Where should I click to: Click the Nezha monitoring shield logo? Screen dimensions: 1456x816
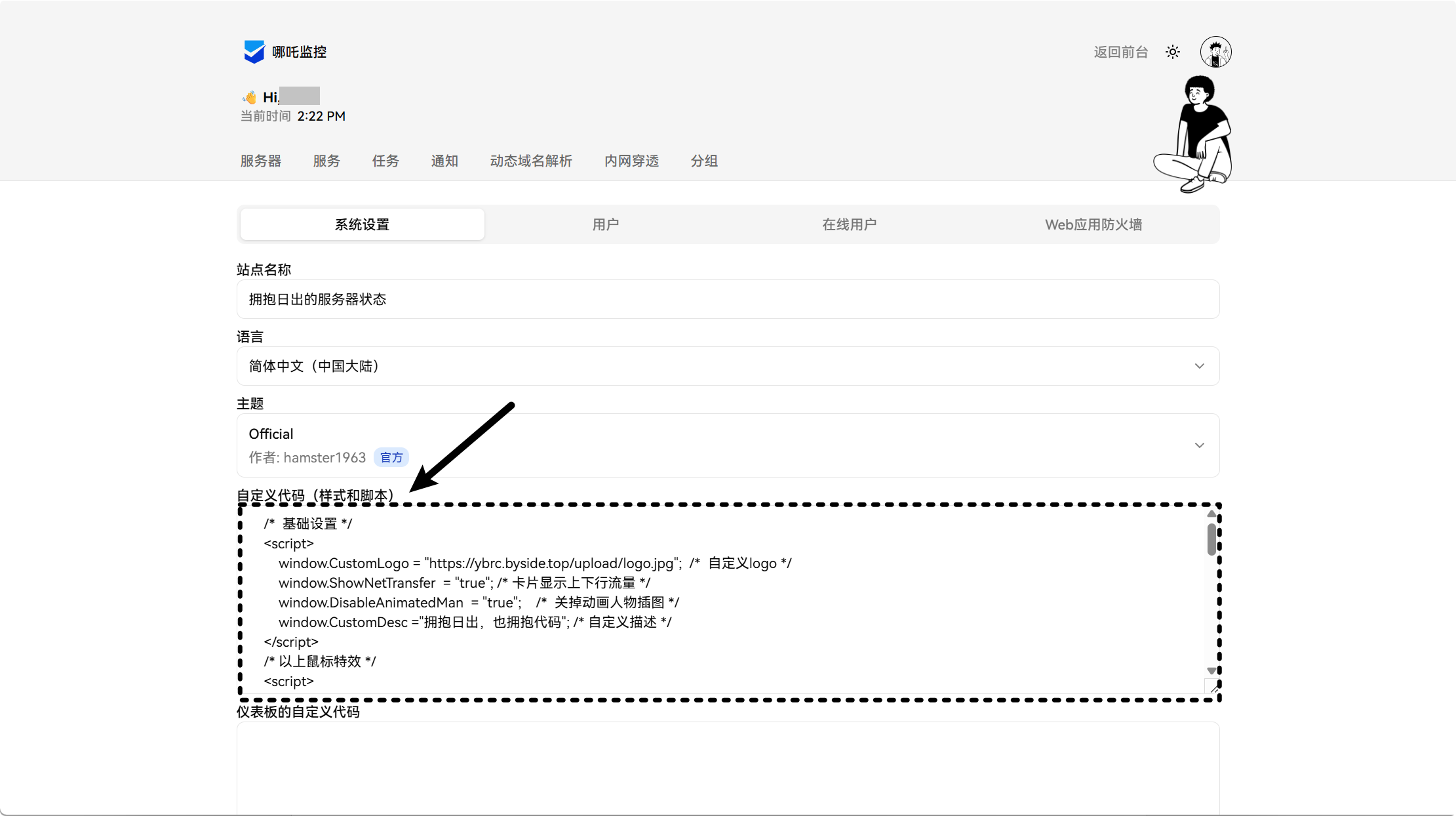click(x=254, y=52)
